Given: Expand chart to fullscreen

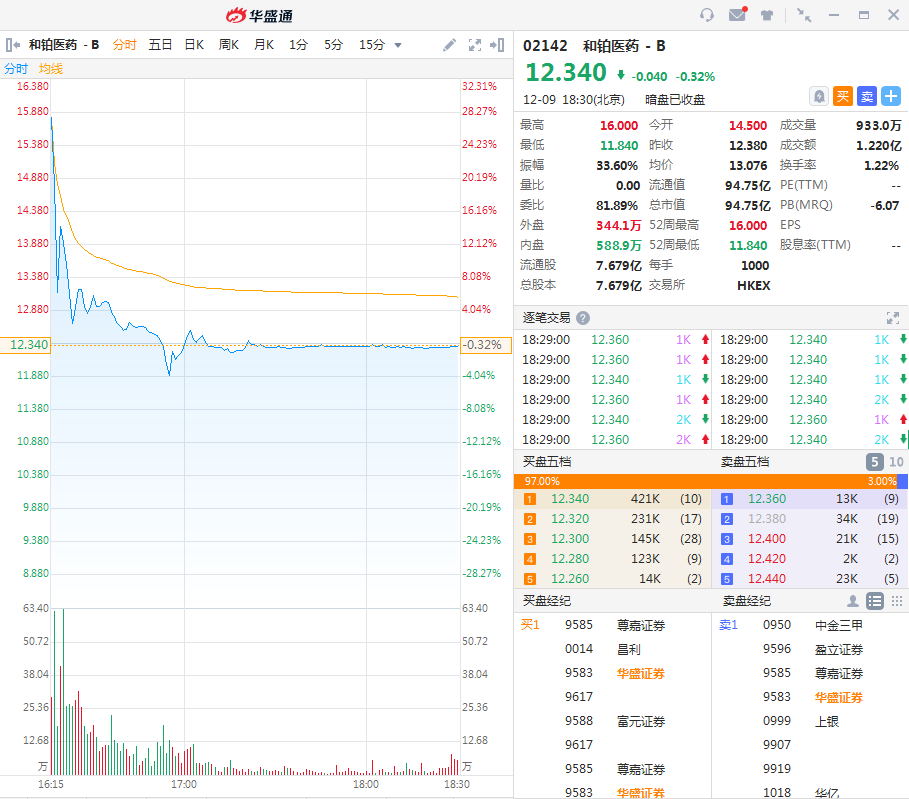Looking at the screenshot, I should [475, 45].
